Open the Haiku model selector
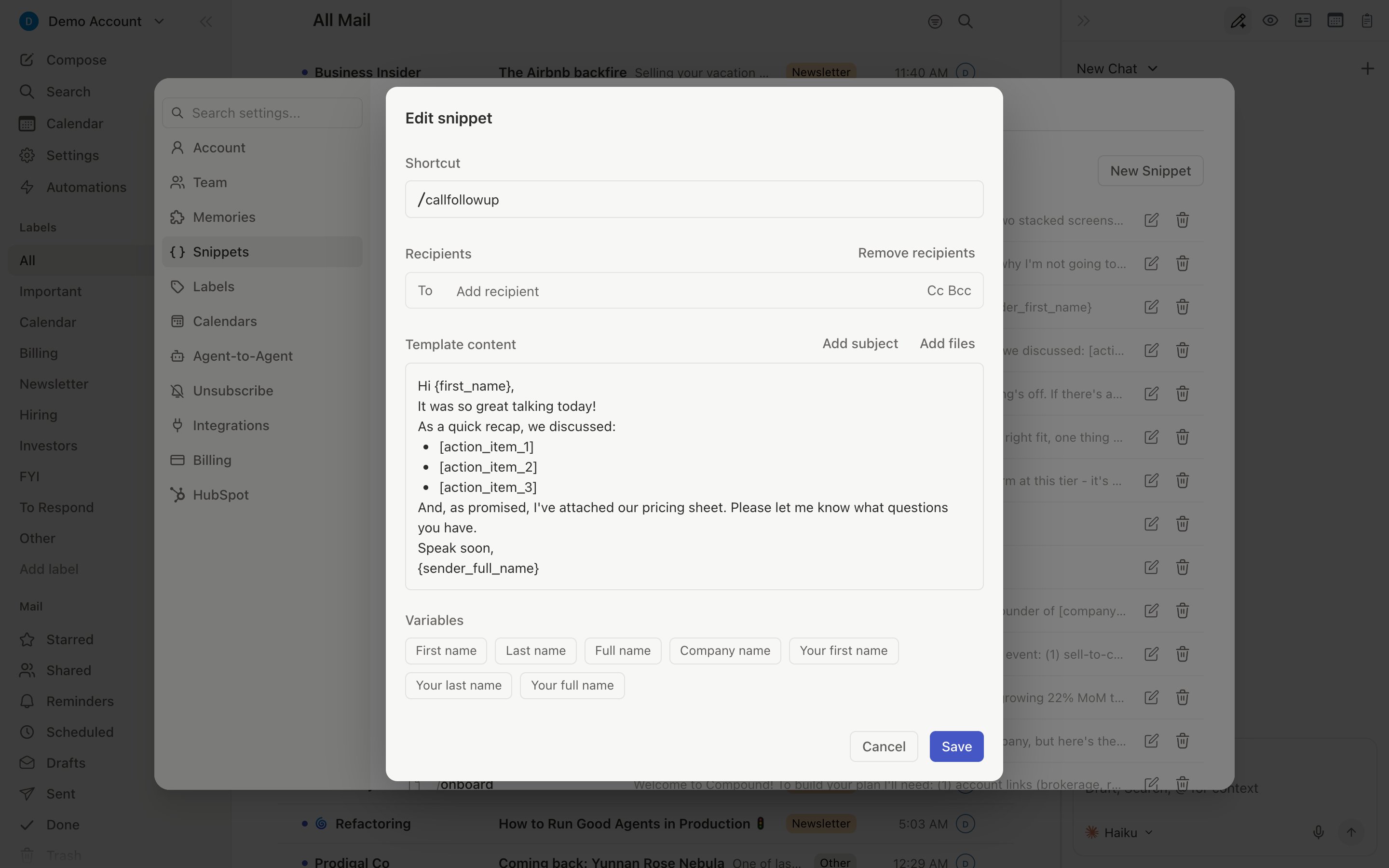Viewport: 1389px width, 868px height. 1119,832
